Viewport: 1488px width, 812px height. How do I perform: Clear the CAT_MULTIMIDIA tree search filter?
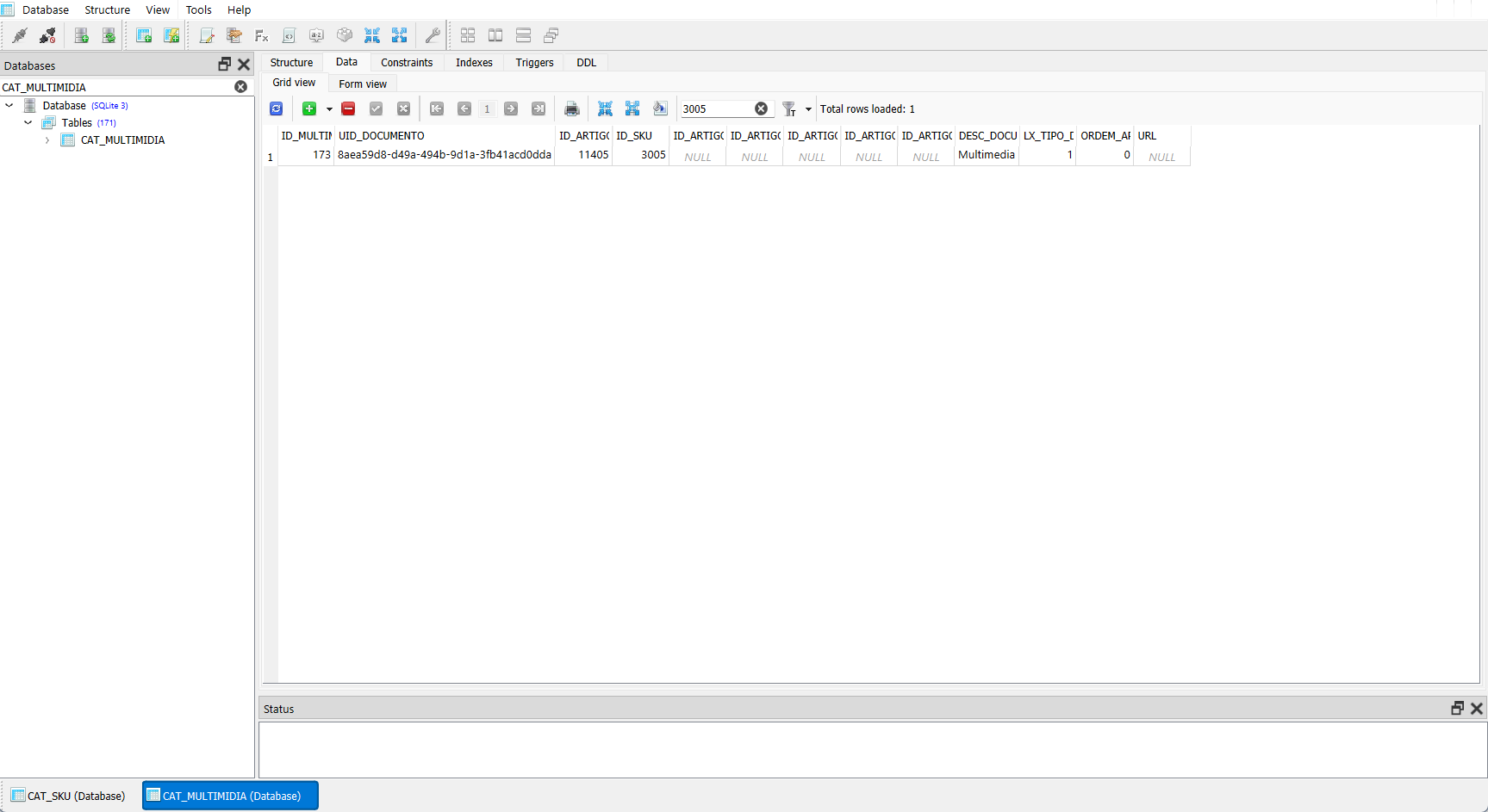pyautogui.click(x=241, y=87)
